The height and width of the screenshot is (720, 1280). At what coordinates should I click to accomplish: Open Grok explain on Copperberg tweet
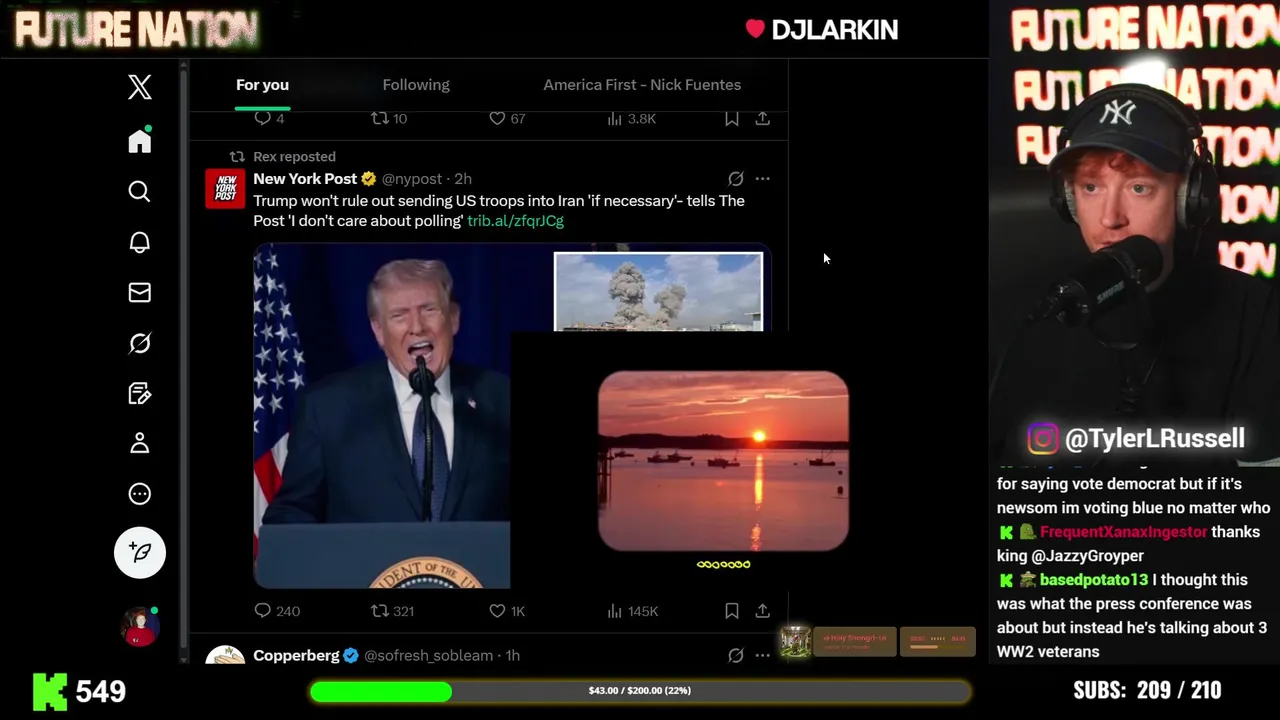pyautogui.click(x=736, y=656)
